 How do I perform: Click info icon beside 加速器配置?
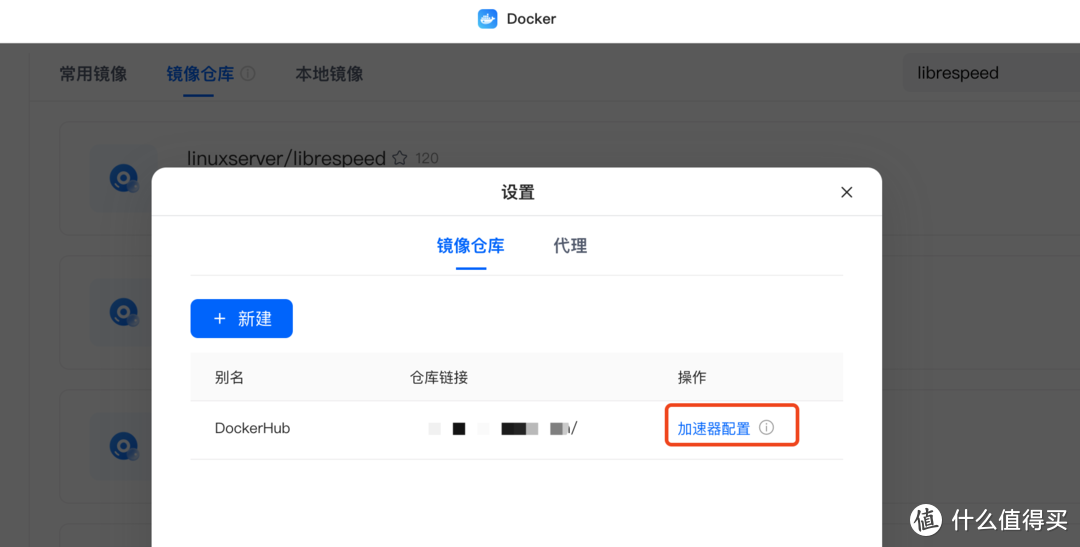coord(766,427)
